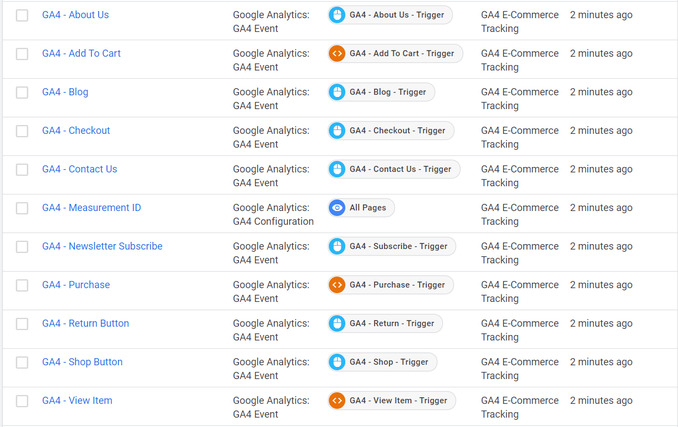
Task: Click the mouse icon on Subscribe trigger
Action: click(x=337, y=246)
